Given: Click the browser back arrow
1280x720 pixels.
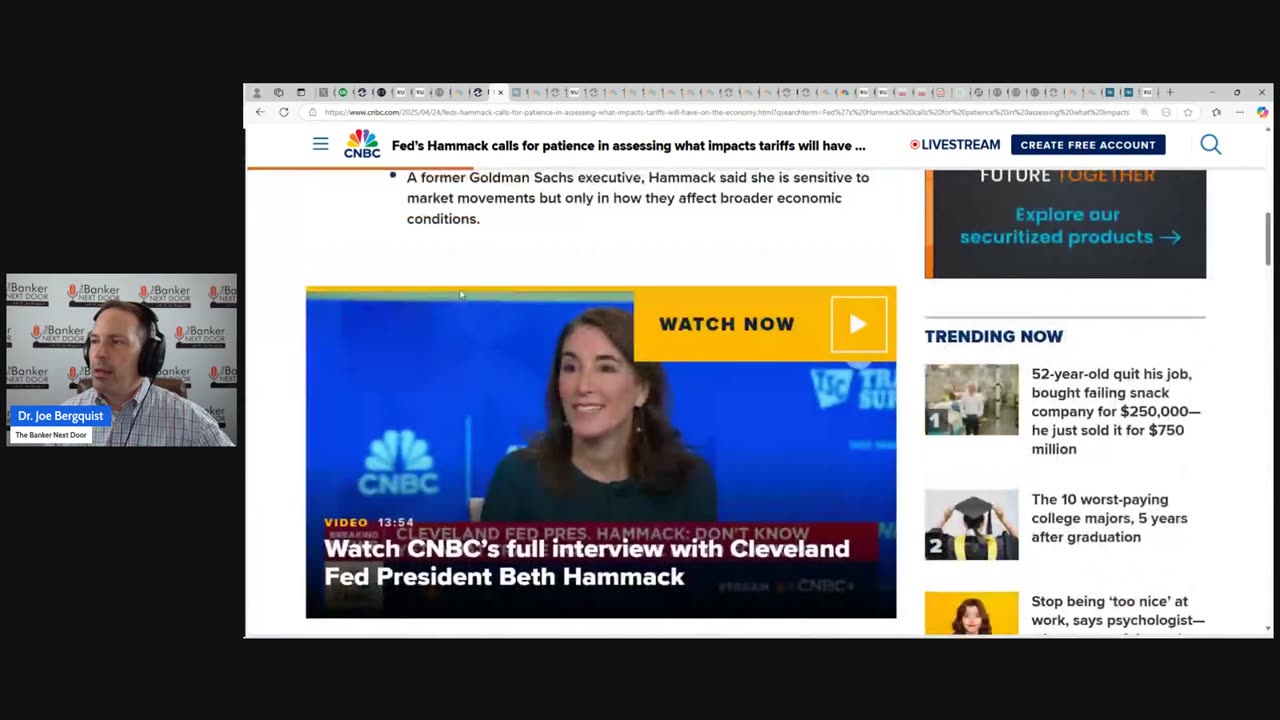Looking at the screenshot, I should coord(260,112).
